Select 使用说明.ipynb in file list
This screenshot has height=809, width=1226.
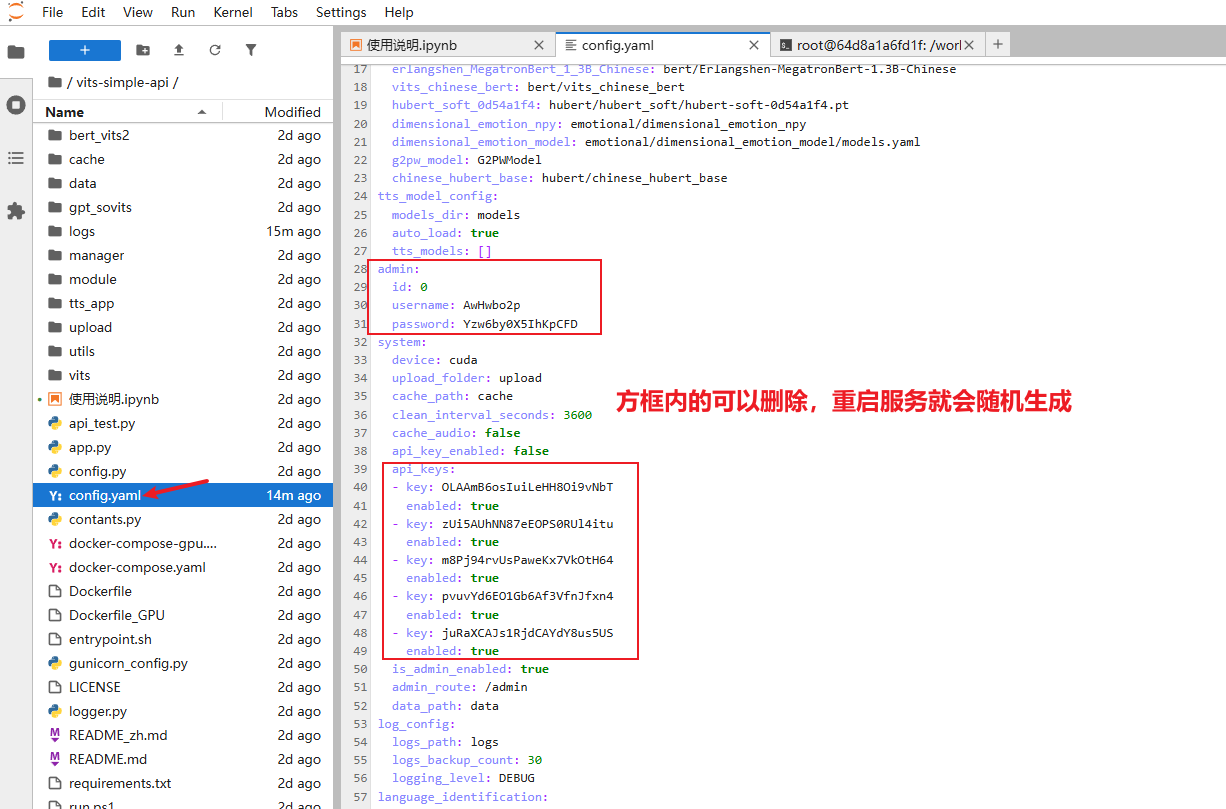(184, 399)
